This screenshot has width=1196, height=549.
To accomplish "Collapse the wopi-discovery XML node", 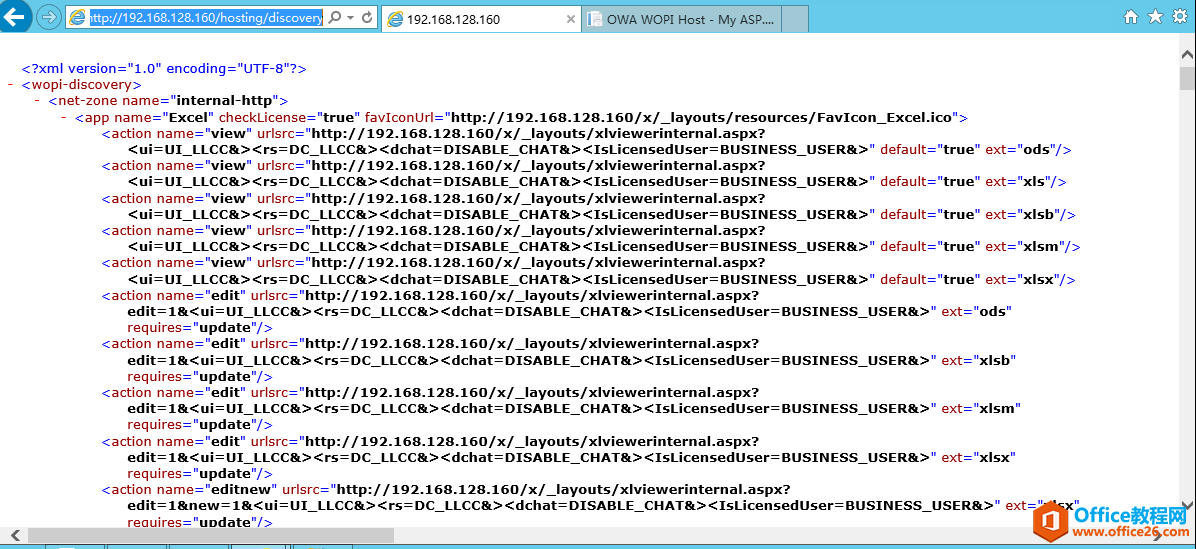I will pos(10,85).
